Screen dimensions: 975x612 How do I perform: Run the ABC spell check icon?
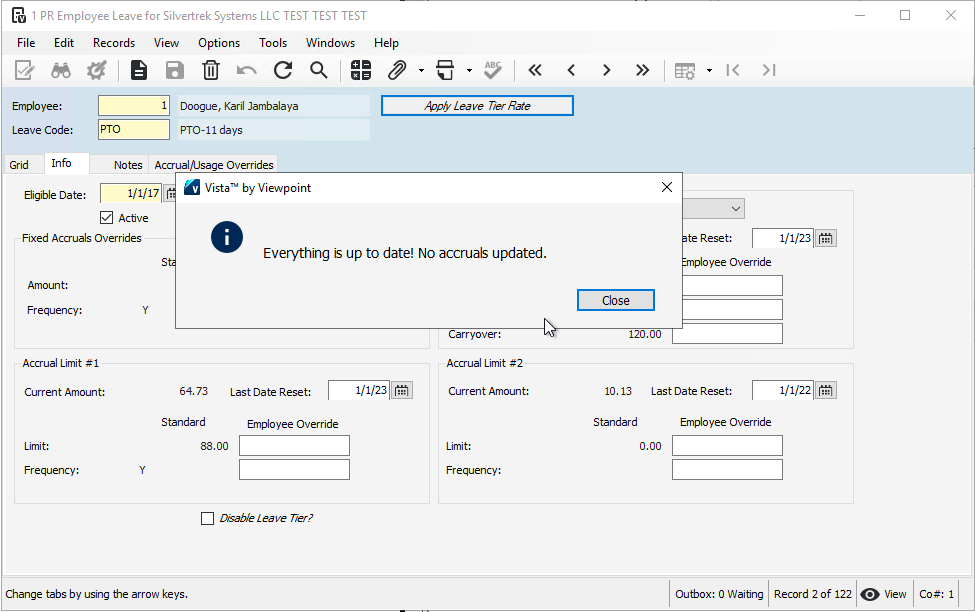point(492,70)
